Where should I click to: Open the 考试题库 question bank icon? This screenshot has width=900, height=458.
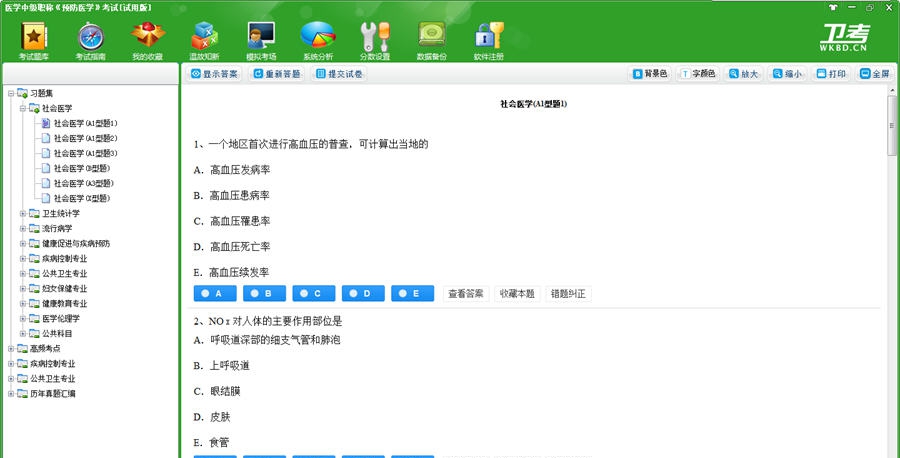point(34,40)
